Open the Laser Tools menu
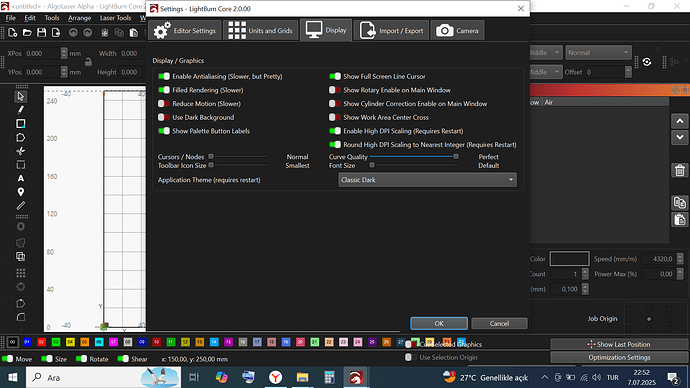 pyautogui.click(x=115, y=18)
